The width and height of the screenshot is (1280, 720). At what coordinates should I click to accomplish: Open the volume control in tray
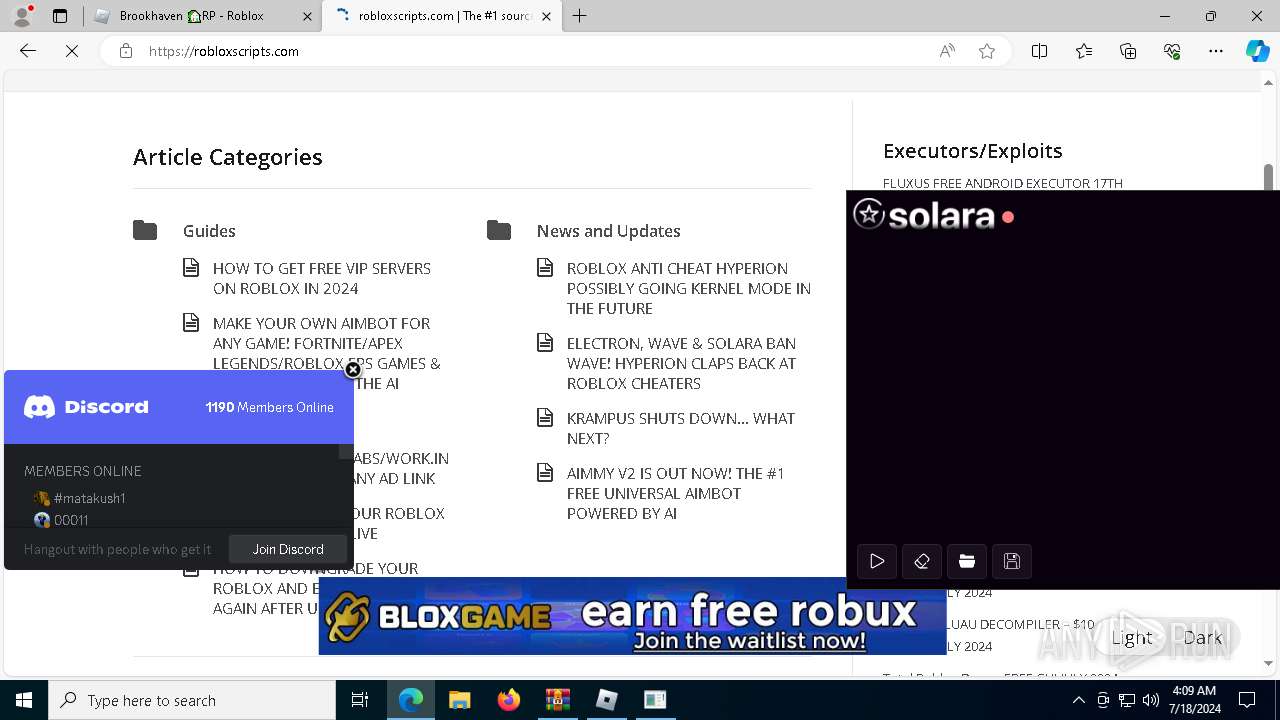(1150, 700)
